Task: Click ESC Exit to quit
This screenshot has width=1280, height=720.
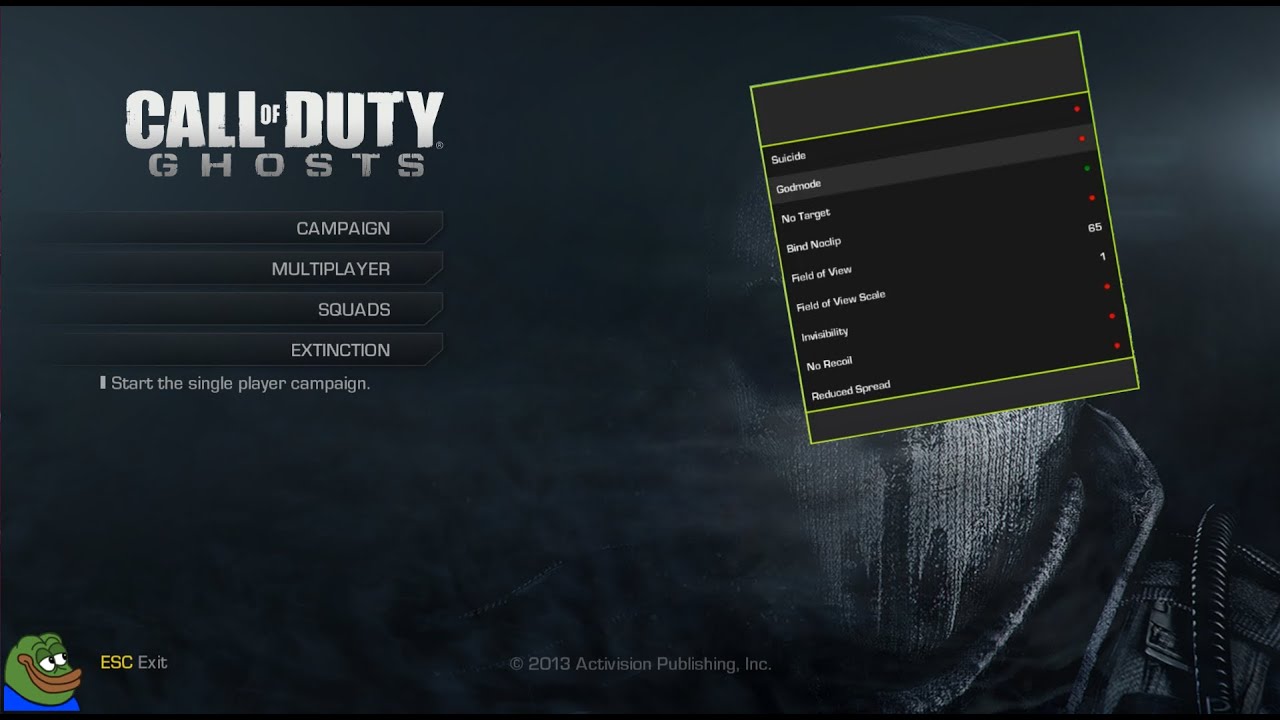Action: (134, 662)
